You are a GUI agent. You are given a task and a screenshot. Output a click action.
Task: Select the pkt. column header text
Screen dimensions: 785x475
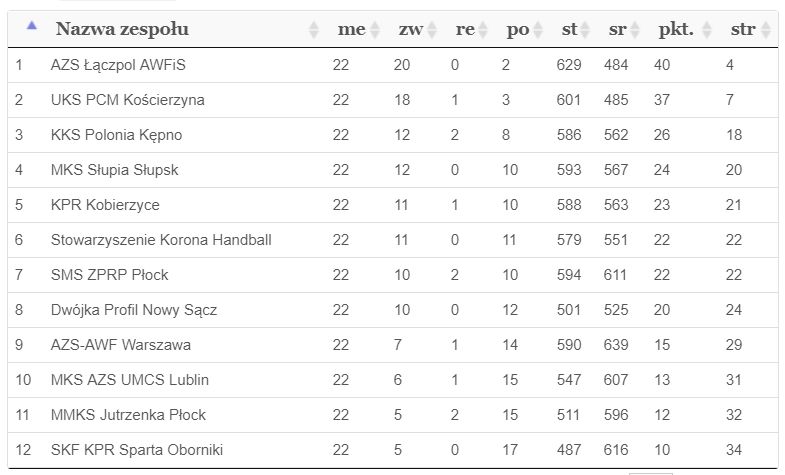pos(676,30)
